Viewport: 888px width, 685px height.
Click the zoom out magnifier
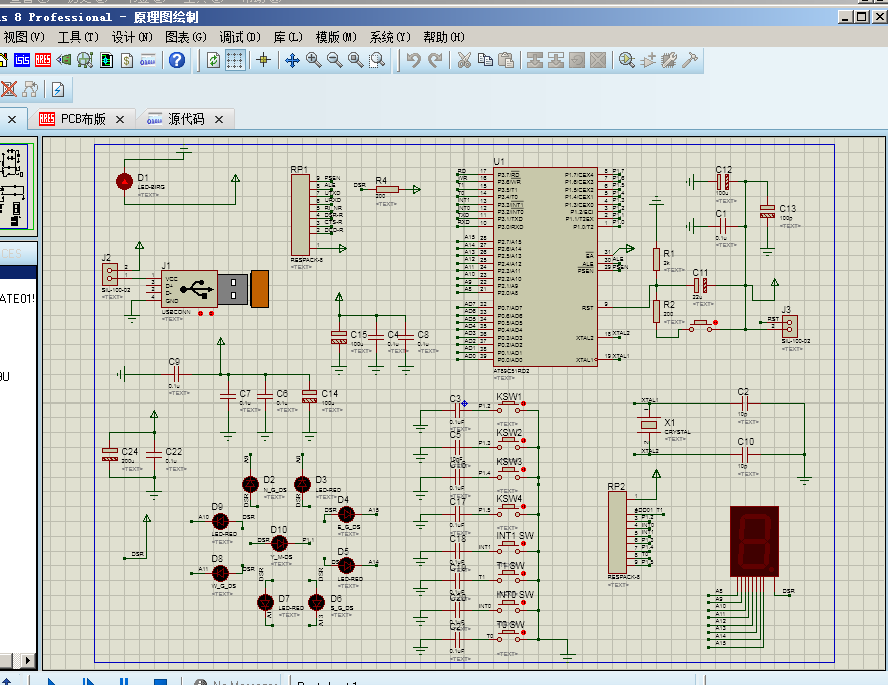click(334, 60)
